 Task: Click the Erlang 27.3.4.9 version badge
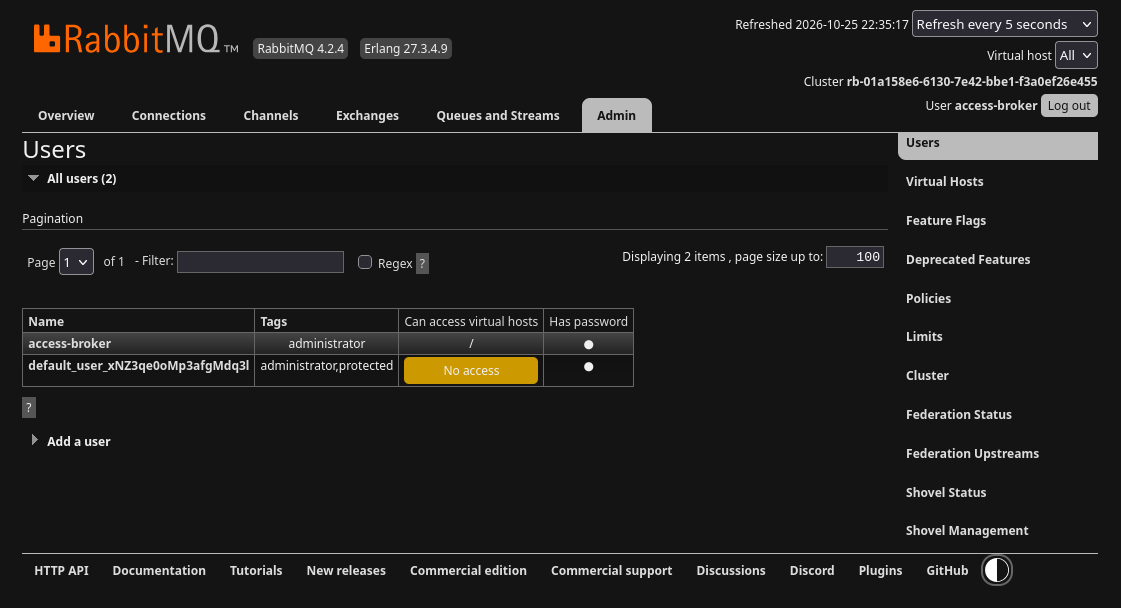click(x=405, y=49)
